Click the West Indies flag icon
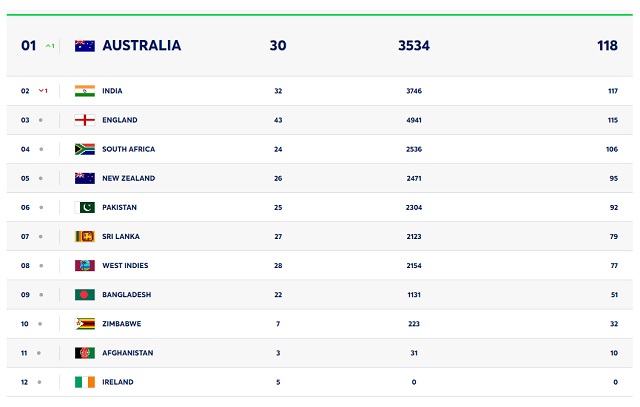Screen dimensions: 640x407 85,265
